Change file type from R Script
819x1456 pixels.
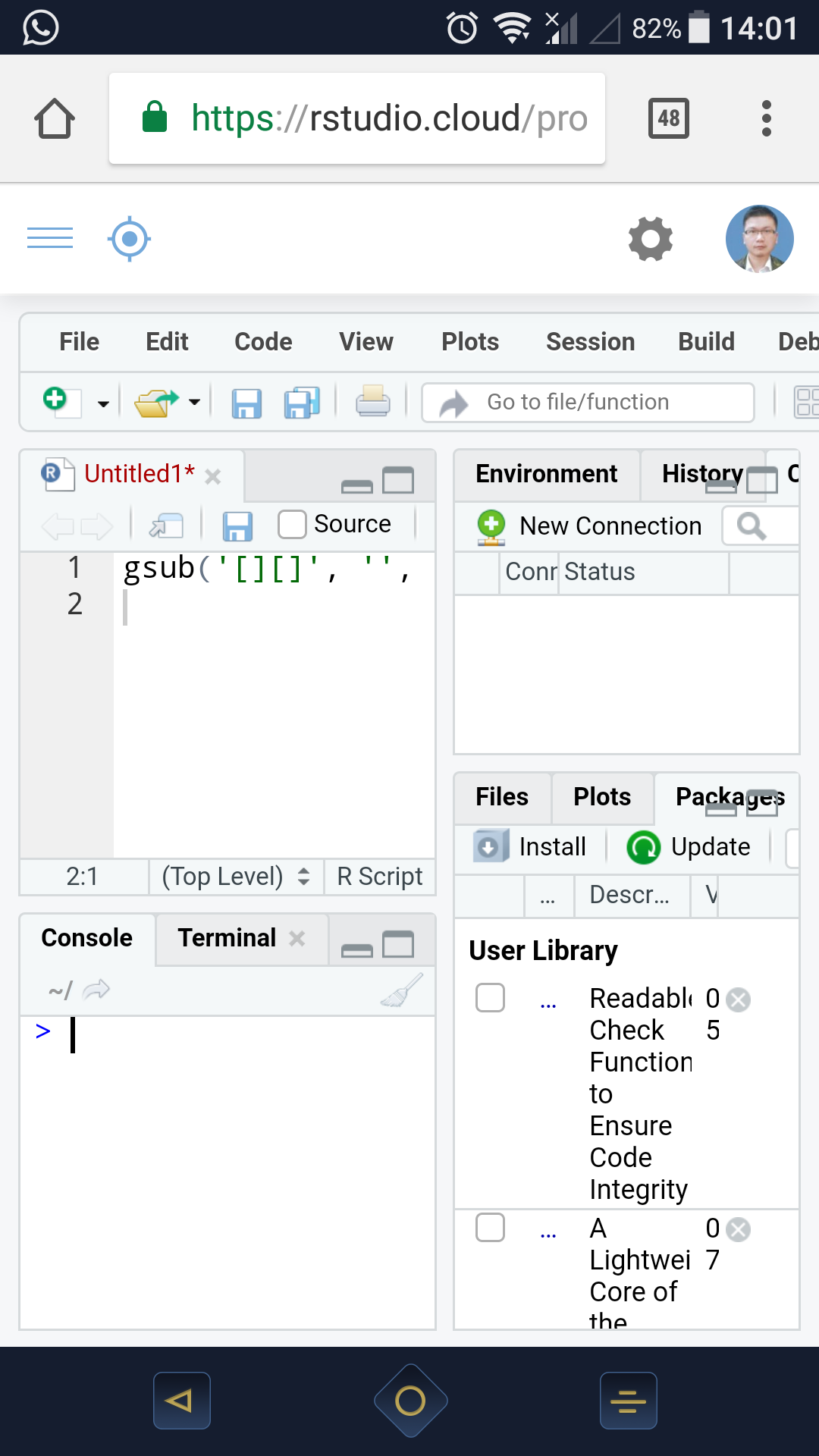pos(380,877)
